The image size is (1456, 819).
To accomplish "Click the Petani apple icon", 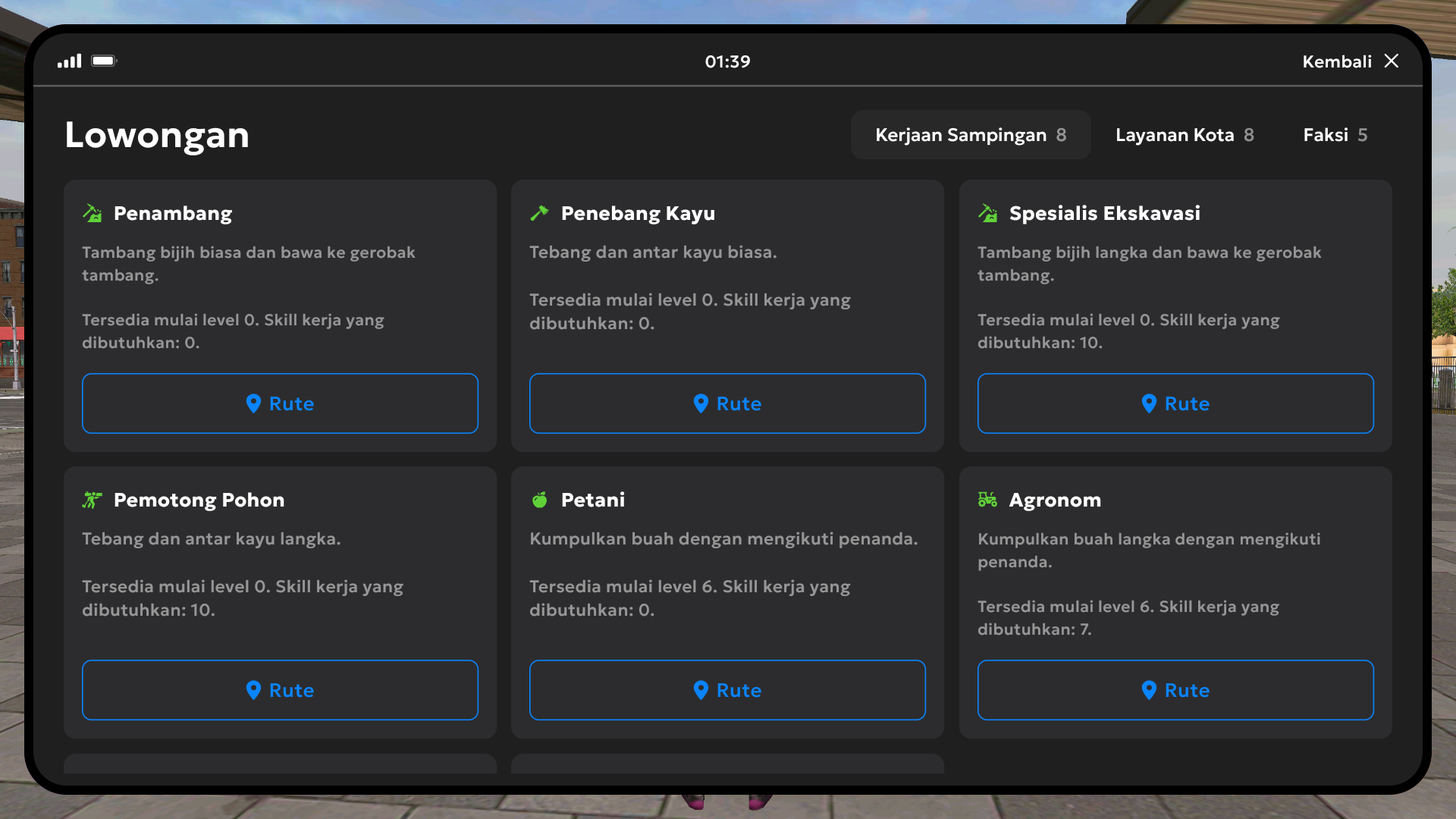I will tap(539, 500).
